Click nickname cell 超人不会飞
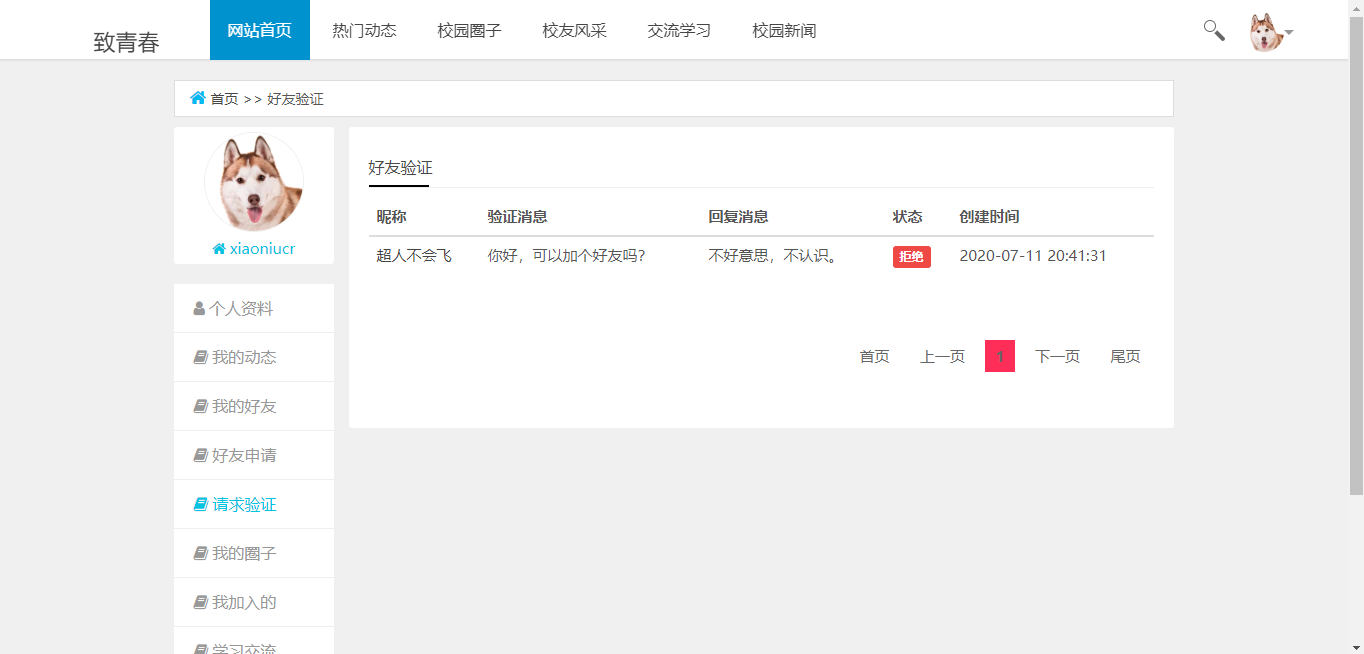 414,256
